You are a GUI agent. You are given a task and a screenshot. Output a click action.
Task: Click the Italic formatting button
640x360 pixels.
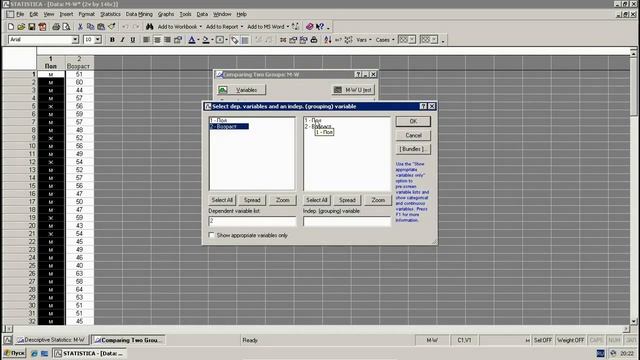[122, 40]
